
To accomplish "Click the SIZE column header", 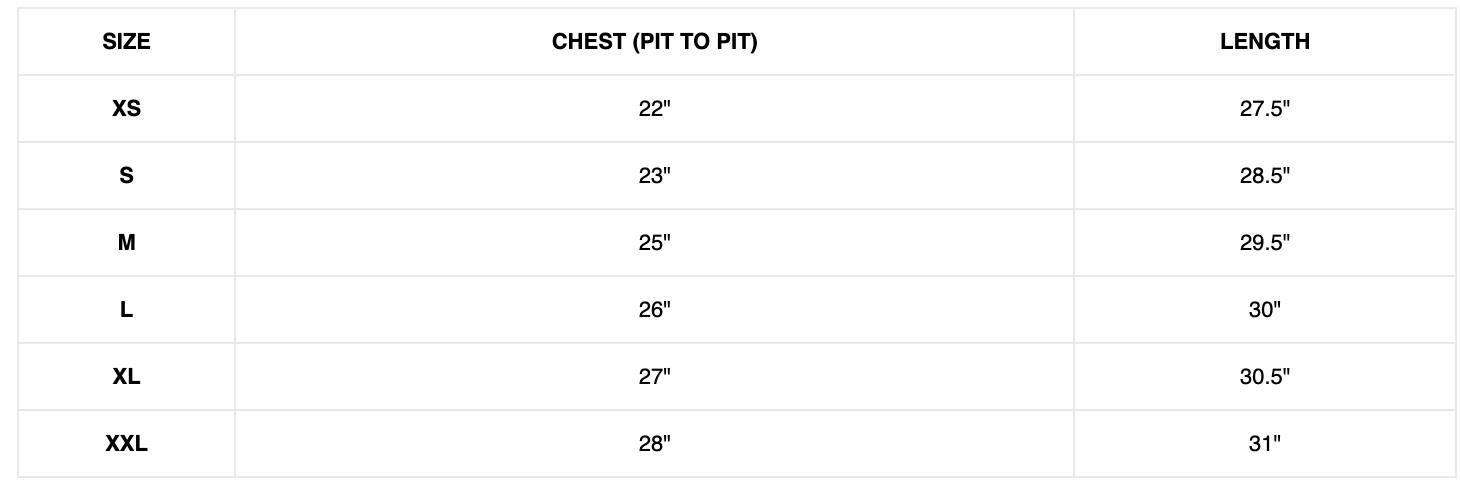I will click(126, 42).
